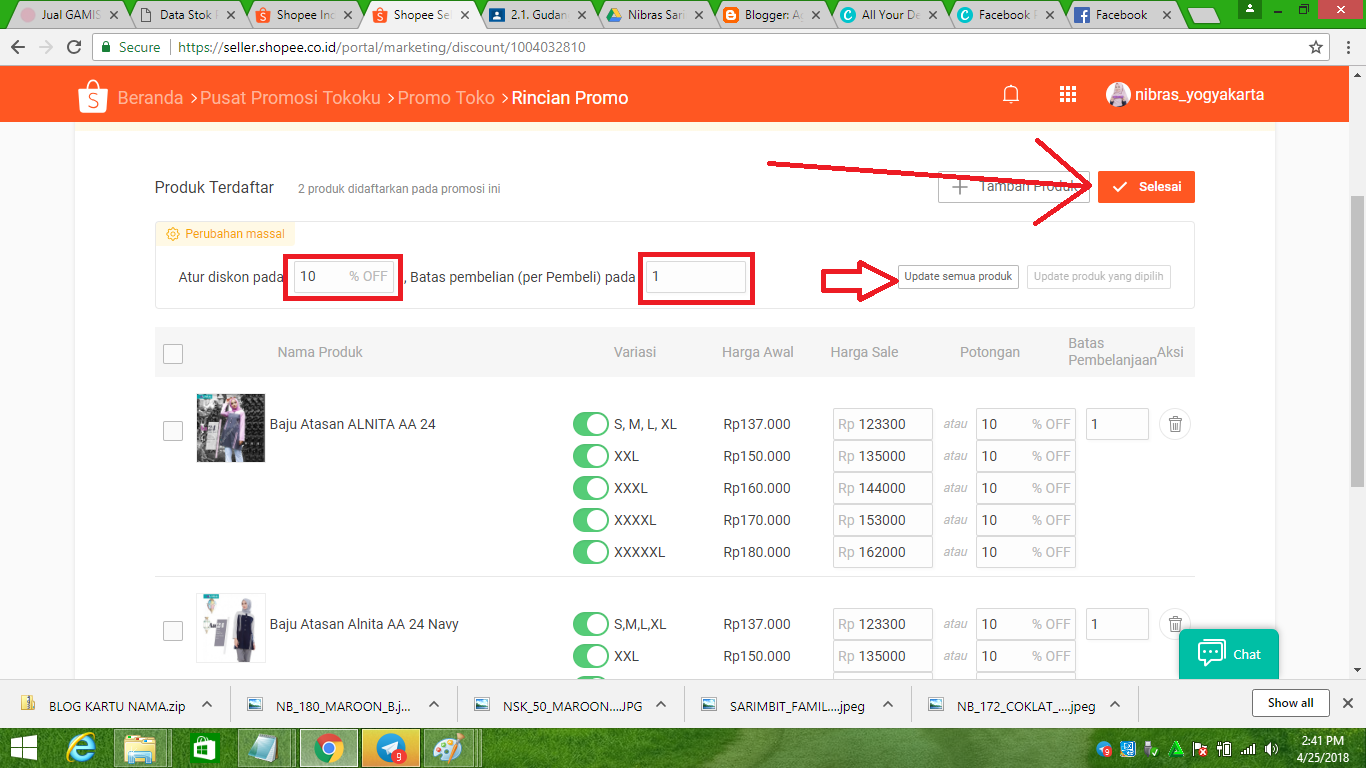Viewport: 1366px width, 768px height.
Task: Switch to the Jual GAMIS tab
Action: click(65, 15)
